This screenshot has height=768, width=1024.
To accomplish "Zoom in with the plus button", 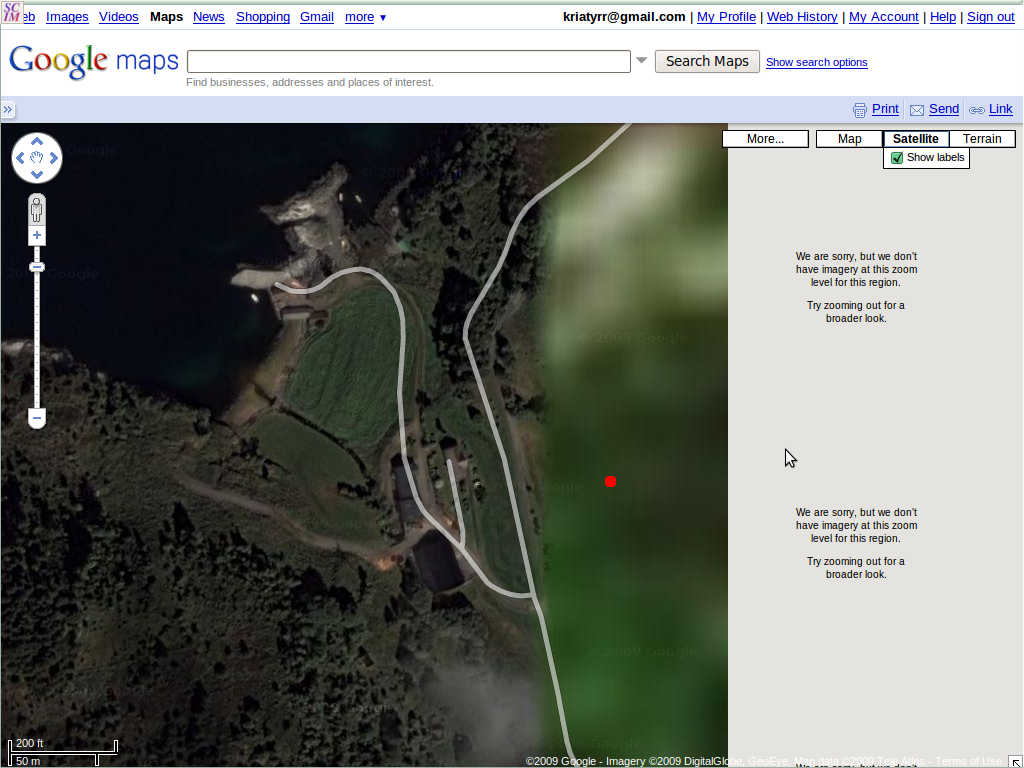I will tap(37, 236).
